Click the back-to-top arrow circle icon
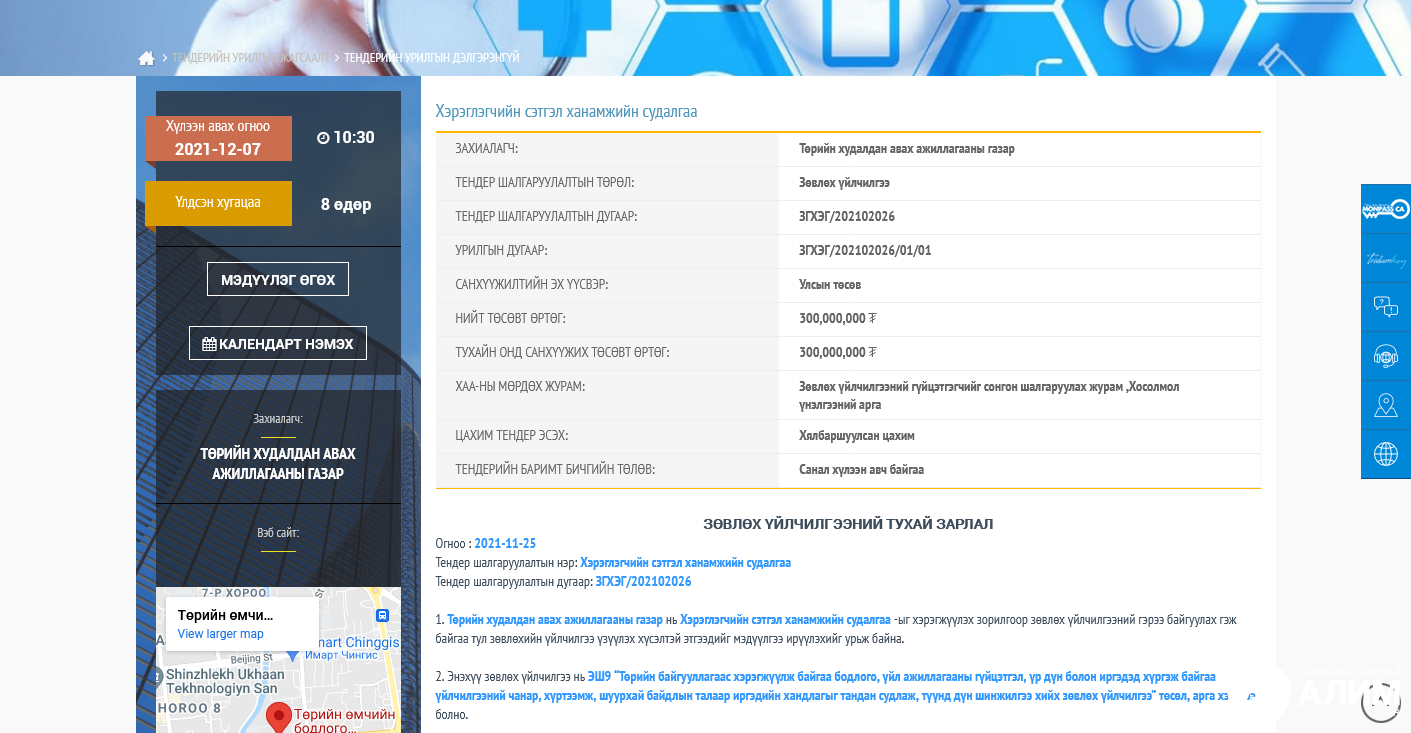This screenshot has width=1411, height=733. pyautogui.click(x=1380, y=701)
